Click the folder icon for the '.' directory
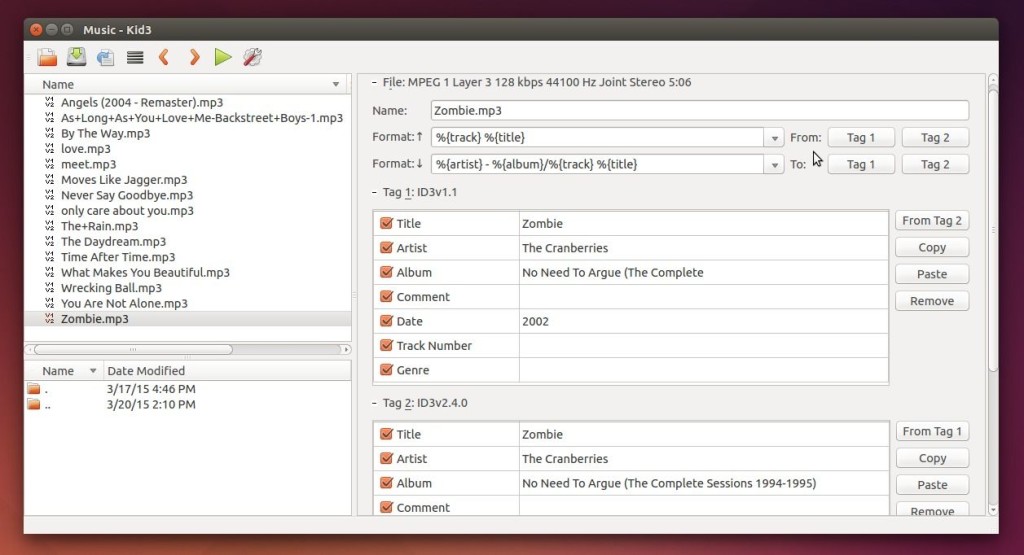The width and height of the screenshot is (1024, 555). point(34,388)
